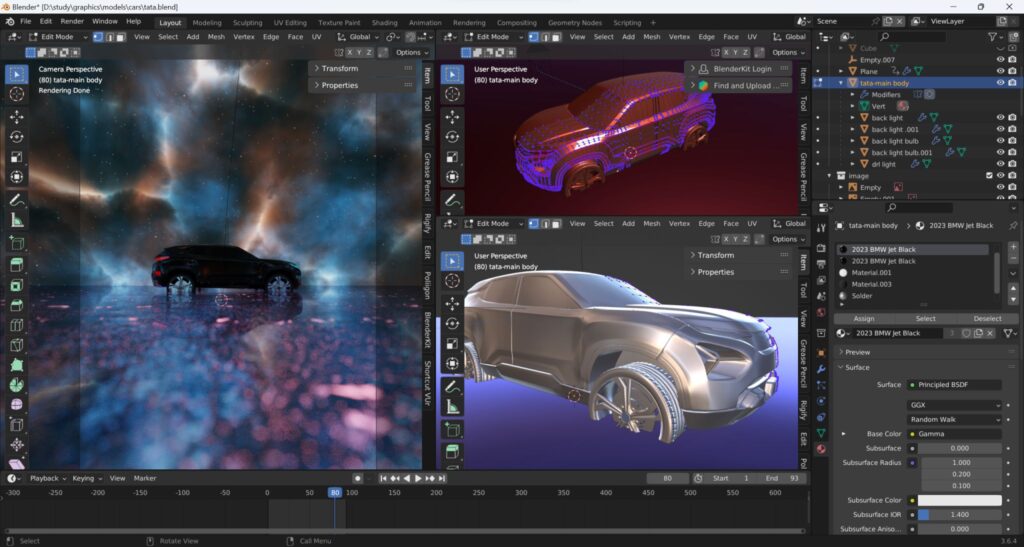The height and width of the screenshot is (547, 1024).
Task: Select the Knife tool in left viewport
Action: [x=17, y=345]
